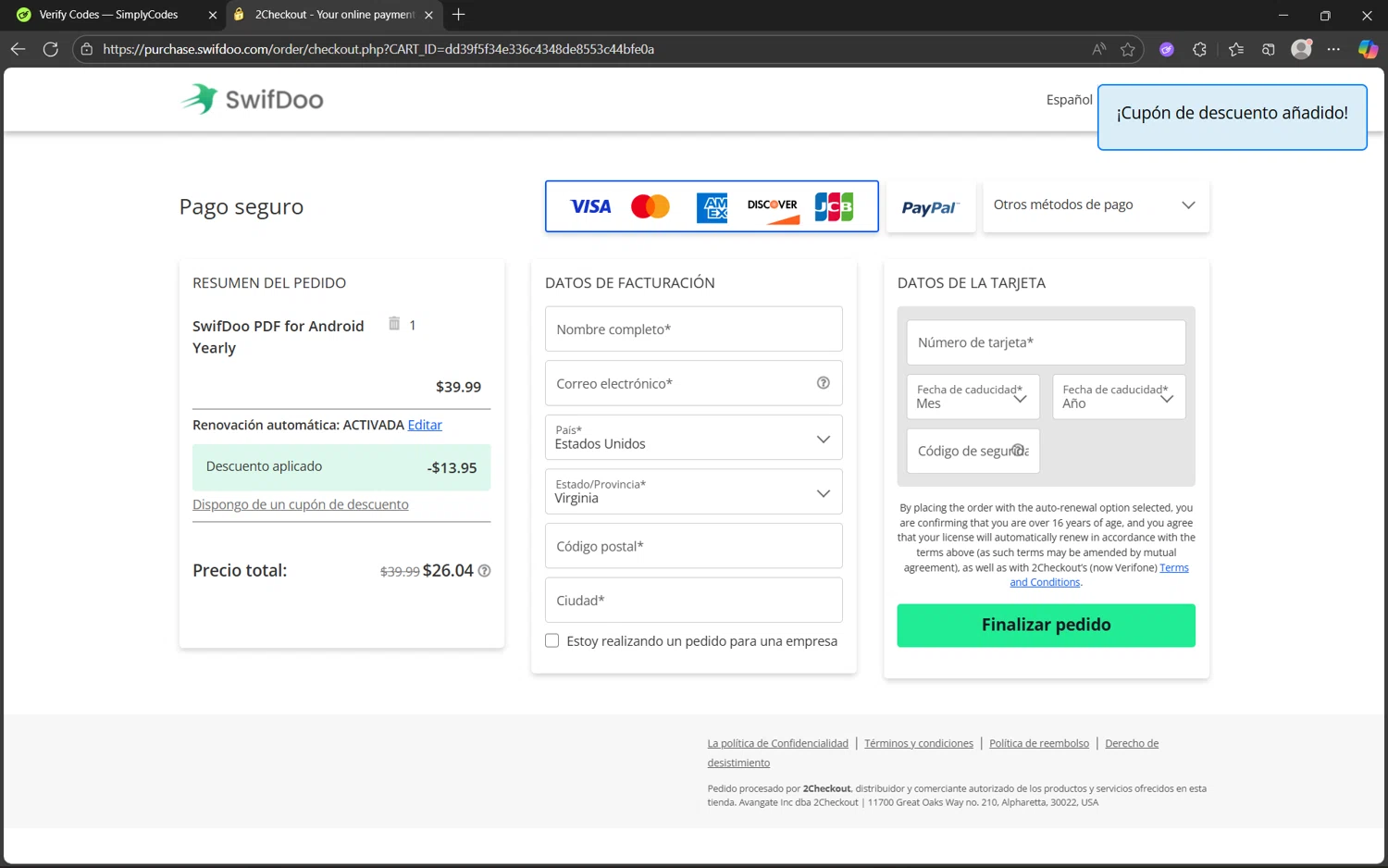Click the coupon added notification
This screenshot has width=1388, height=868.
point(1232,117)
